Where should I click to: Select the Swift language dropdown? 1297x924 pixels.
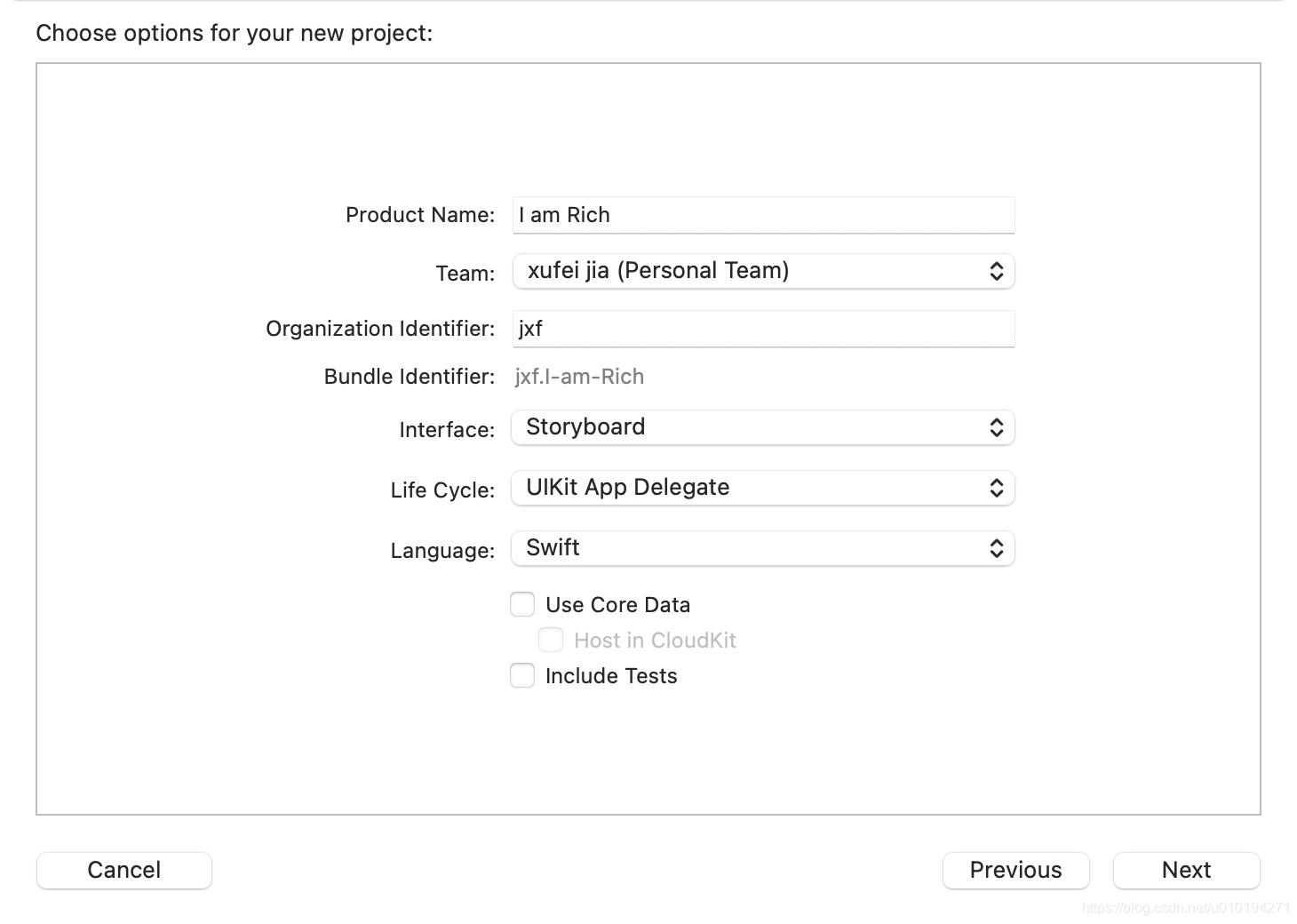(x=762, y=548)
